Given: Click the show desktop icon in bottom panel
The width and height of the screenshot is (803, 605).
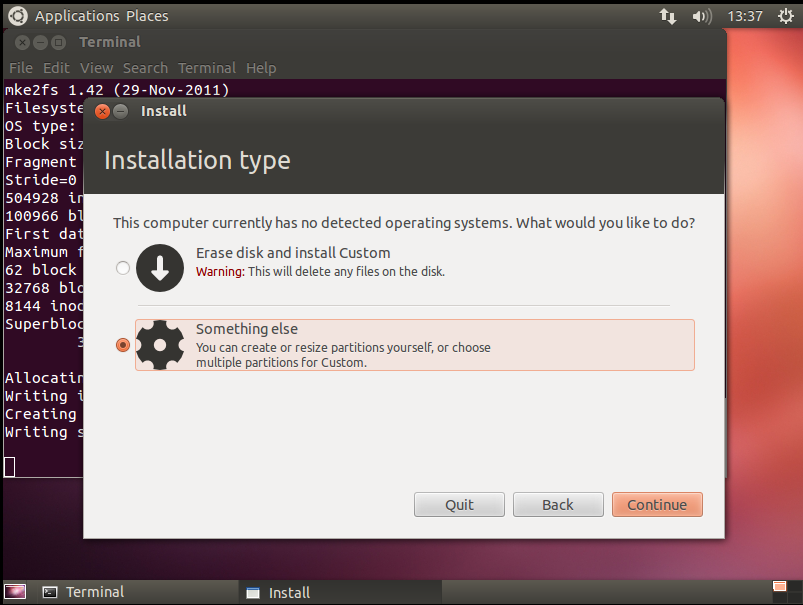Looking at the screenshot, I should (x=16, y=592).
